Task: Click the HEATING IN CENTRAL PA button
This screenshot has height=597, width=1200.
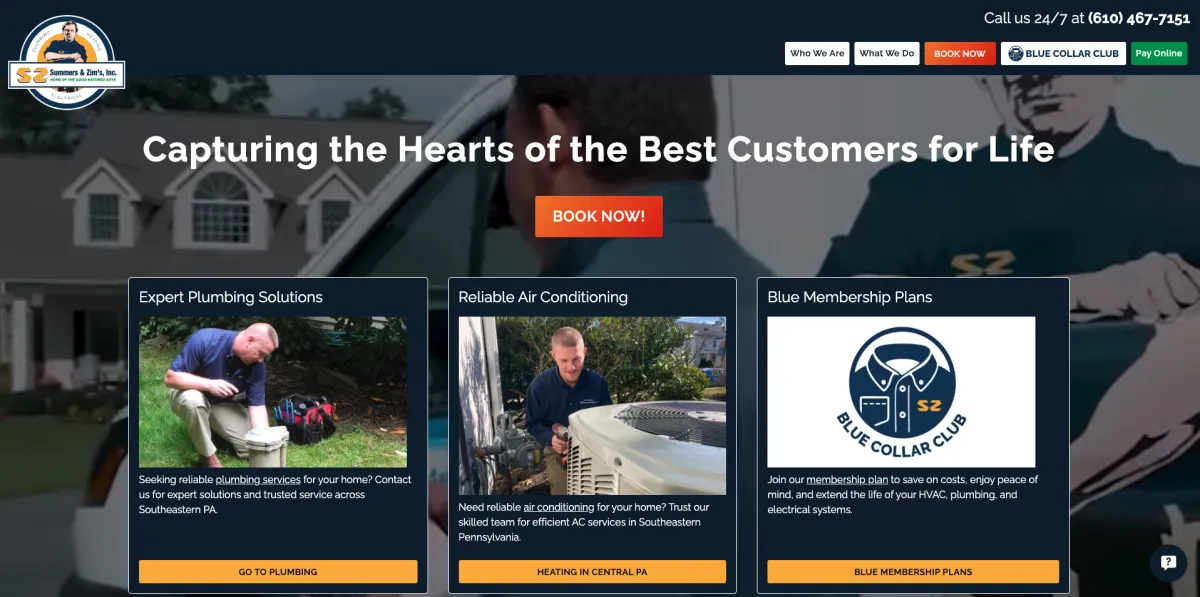Action: 592,572
